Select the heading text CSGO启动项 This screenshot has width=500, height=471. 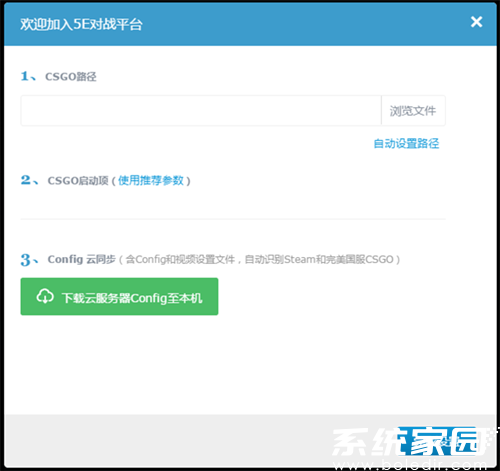[78, 181]
